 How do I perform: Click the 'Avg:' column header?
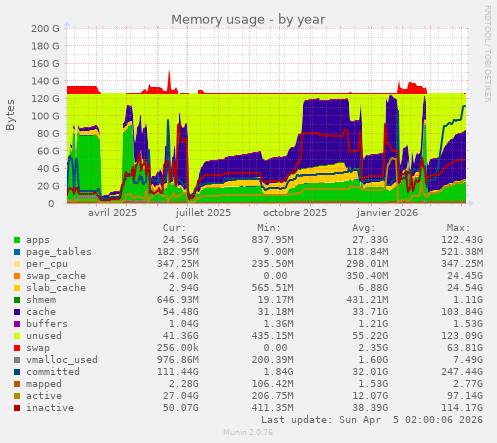364,228
